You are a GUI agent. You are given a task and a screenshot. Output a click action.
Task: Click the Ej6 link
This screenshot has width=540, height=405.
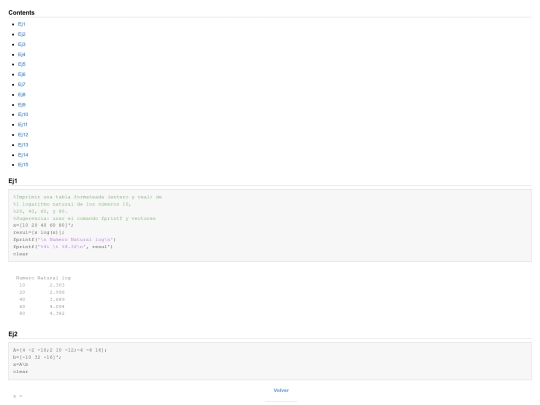[x=21, y=74]
